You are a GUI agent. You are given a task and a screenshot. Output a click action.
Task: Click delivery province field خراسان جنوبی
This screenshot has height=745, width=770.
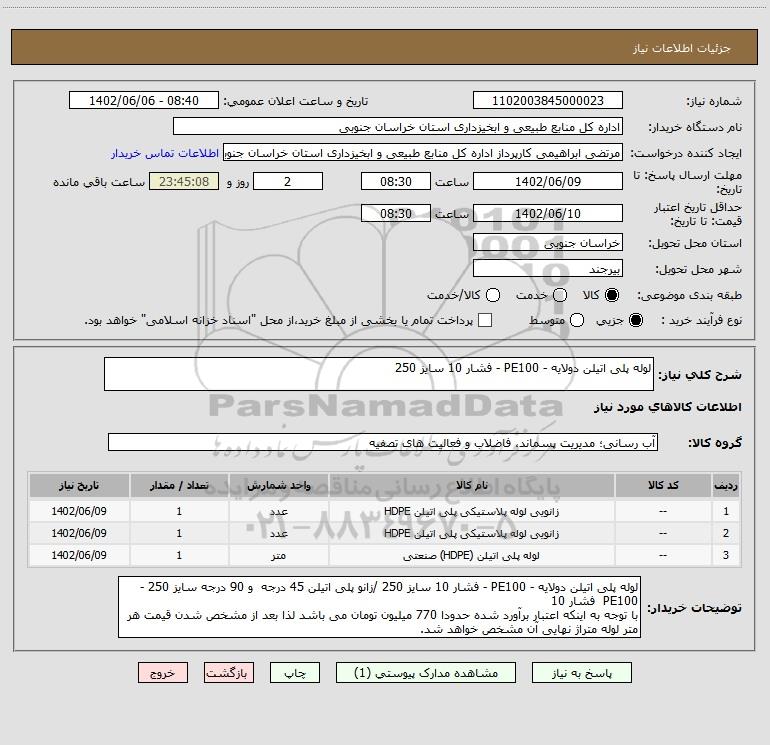click(548, 243)
